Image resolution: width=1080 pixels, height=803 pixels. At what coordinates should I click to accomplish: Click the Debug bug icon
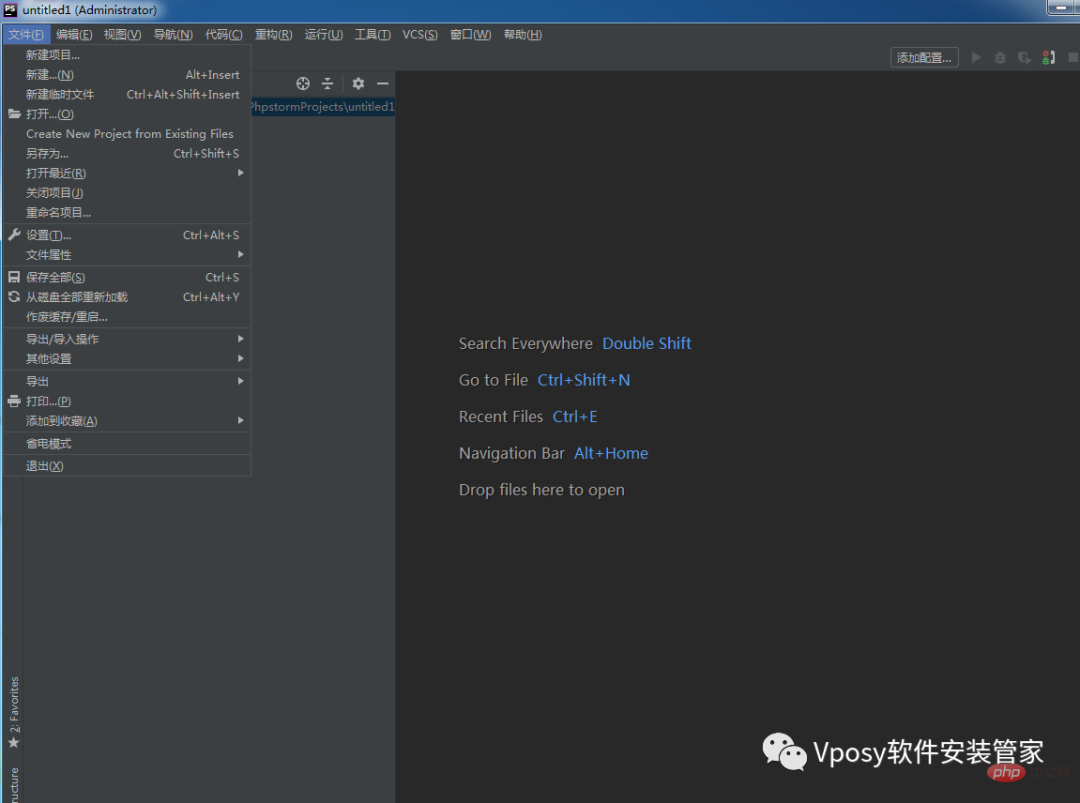(1000, 58)
